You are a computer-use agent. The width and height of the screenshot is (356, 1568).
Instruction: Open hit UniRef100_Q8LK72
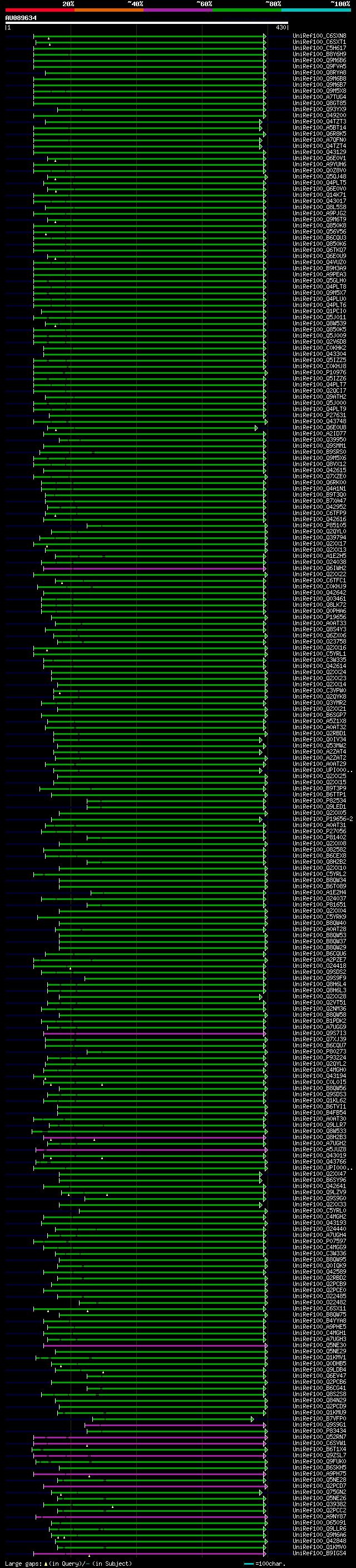pyautogui.click(x=319, y=605)
